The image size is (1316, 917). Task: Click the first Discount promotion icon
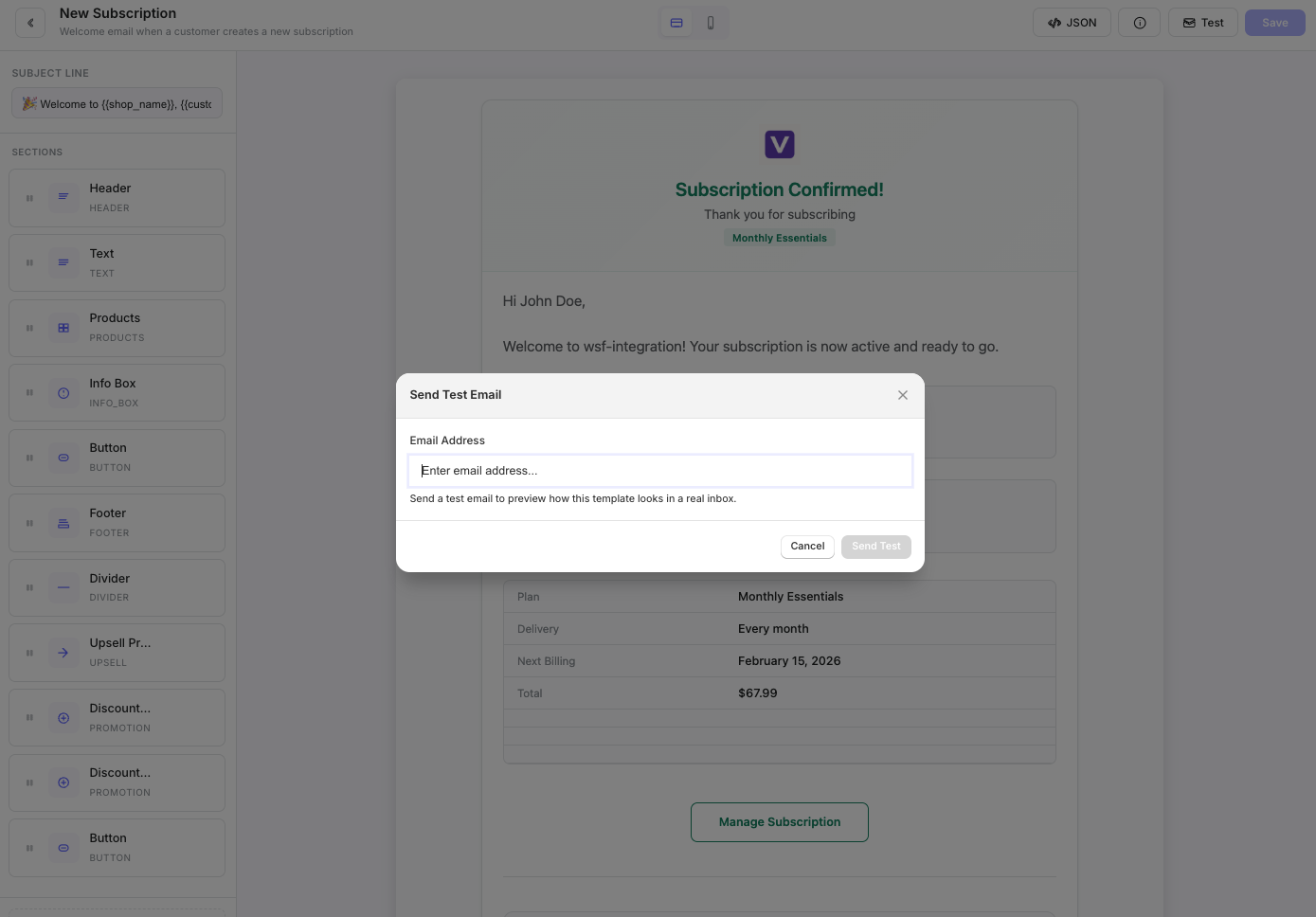[x=63, y=718]
